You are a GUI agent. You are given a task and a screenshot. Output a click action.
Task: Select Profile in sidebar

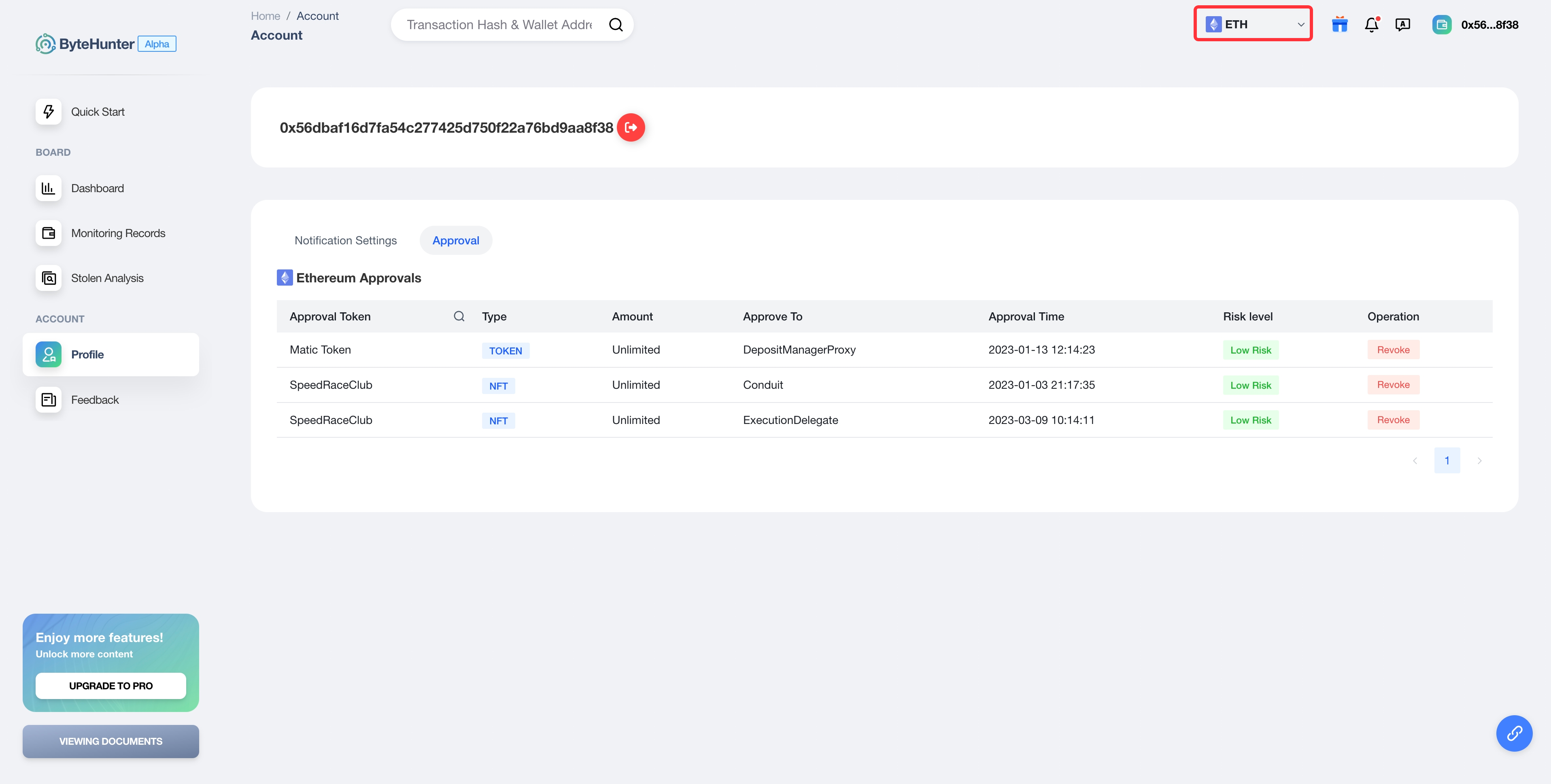(111, 354)
